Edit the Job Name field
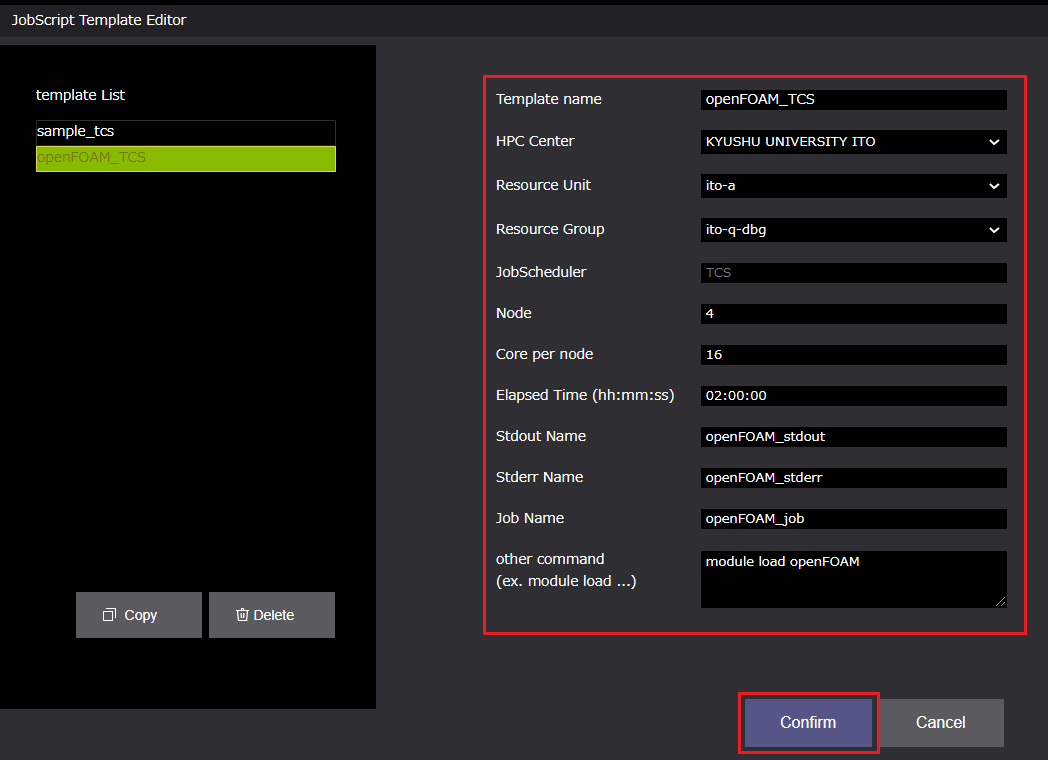The image size is (1048, 760). (853, 519)
